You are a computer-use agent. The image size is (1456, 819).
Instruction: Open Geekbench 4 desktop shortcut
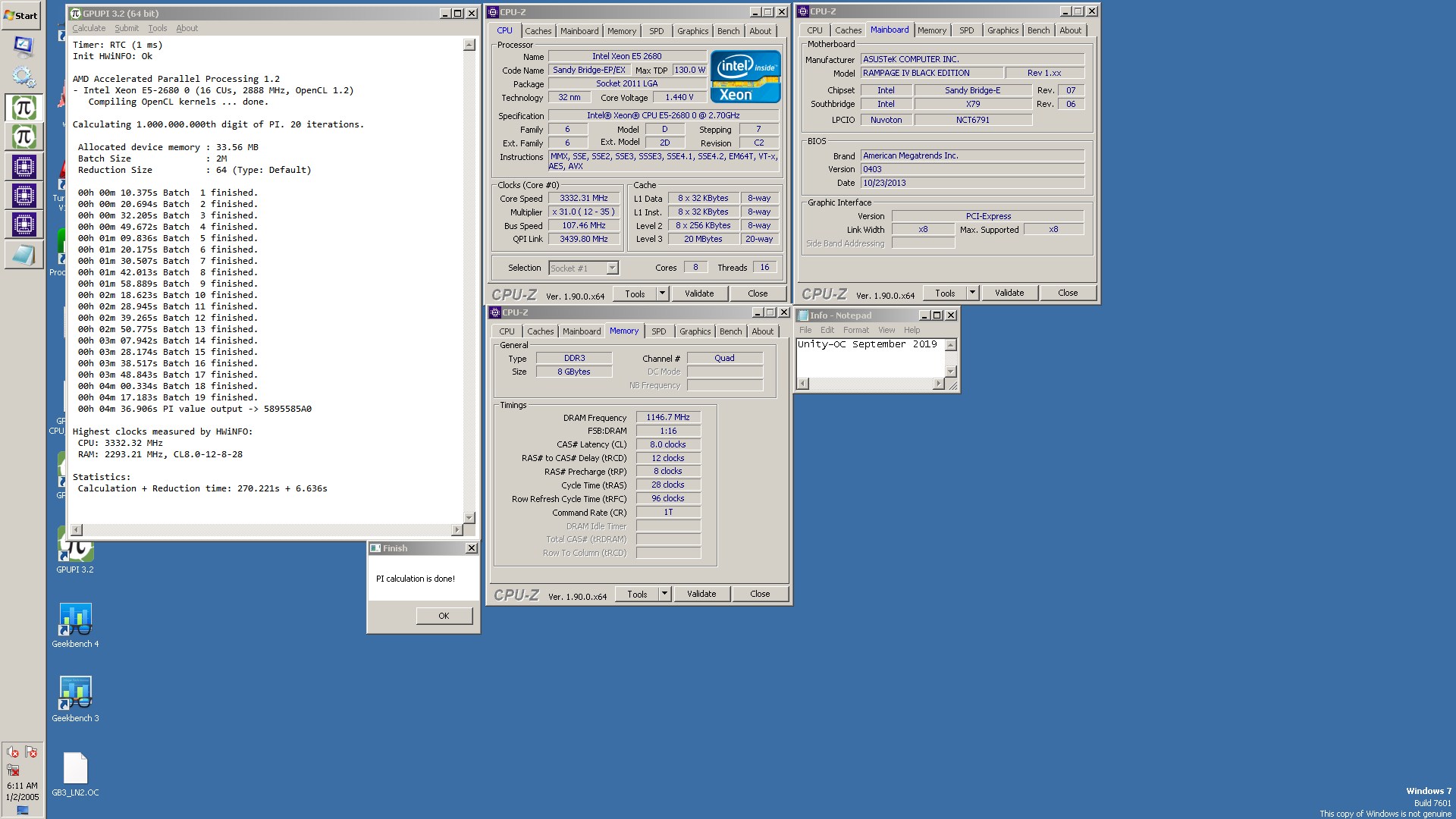click(x=75, y=625)
